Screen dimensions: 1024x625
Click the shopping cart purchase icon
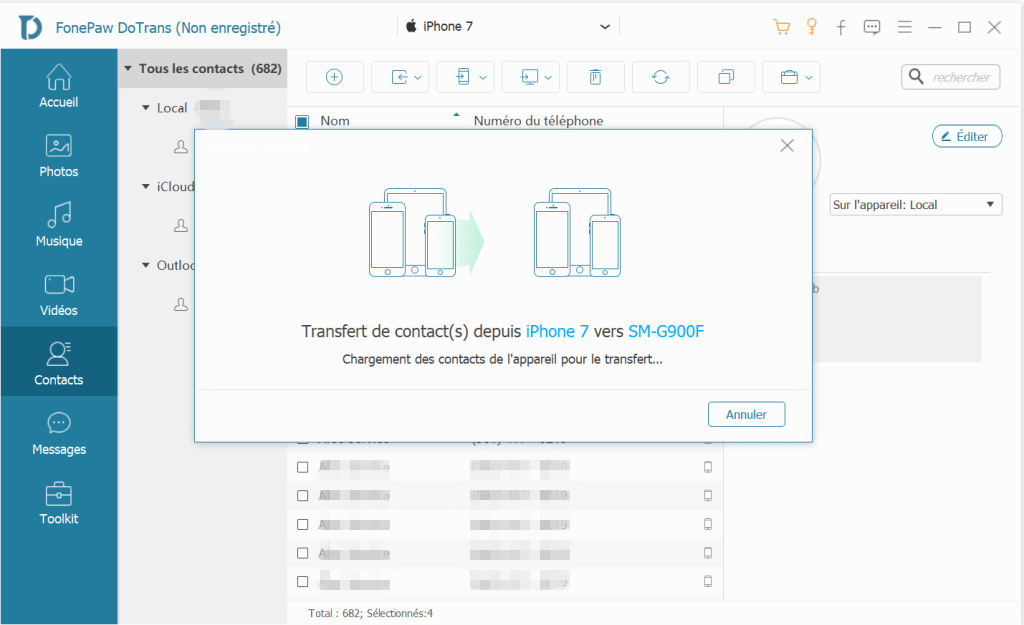[782, 27]
